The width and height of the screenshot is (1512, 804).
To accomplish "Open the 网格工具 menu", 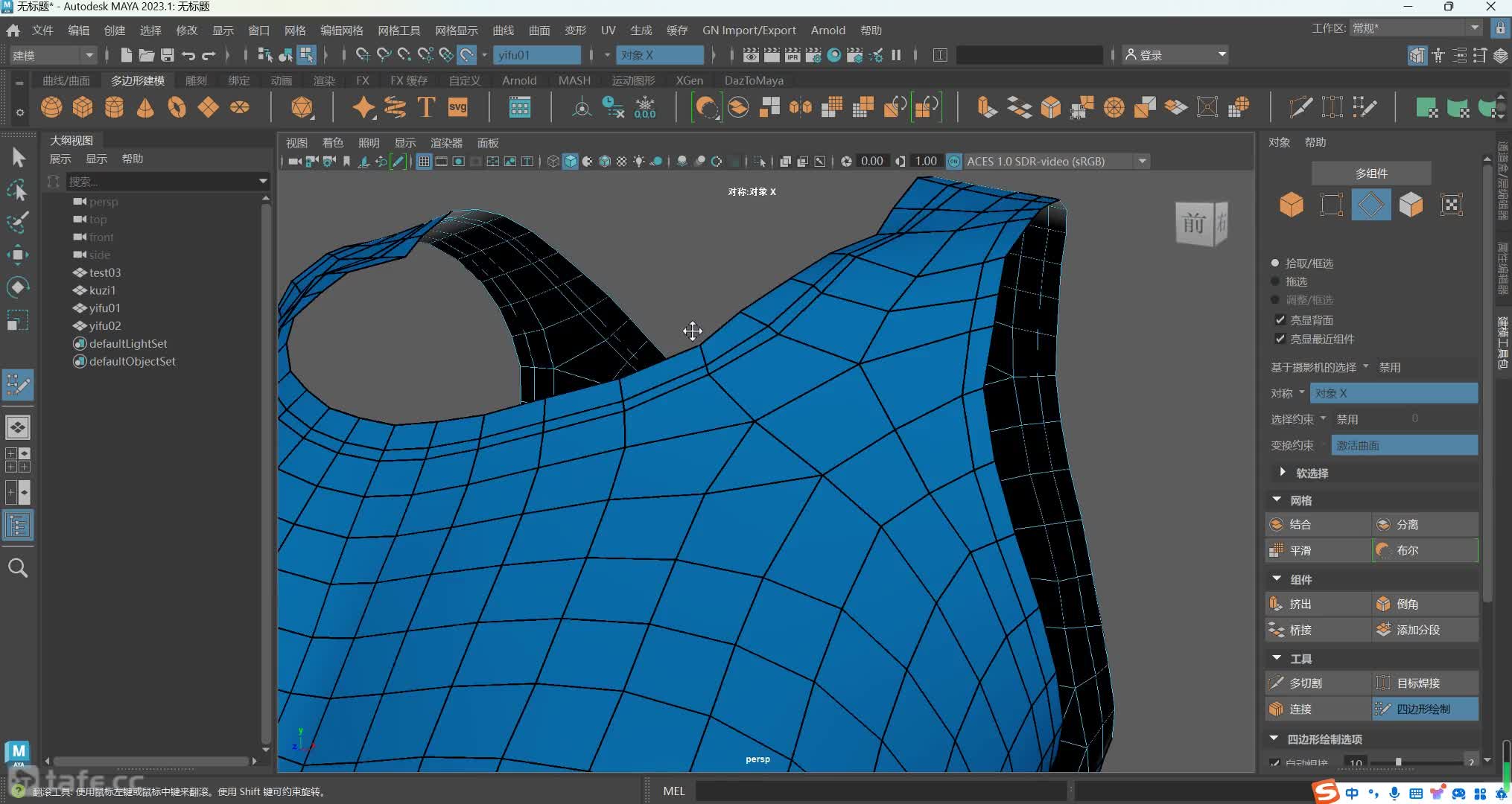I will pos(399,31).
